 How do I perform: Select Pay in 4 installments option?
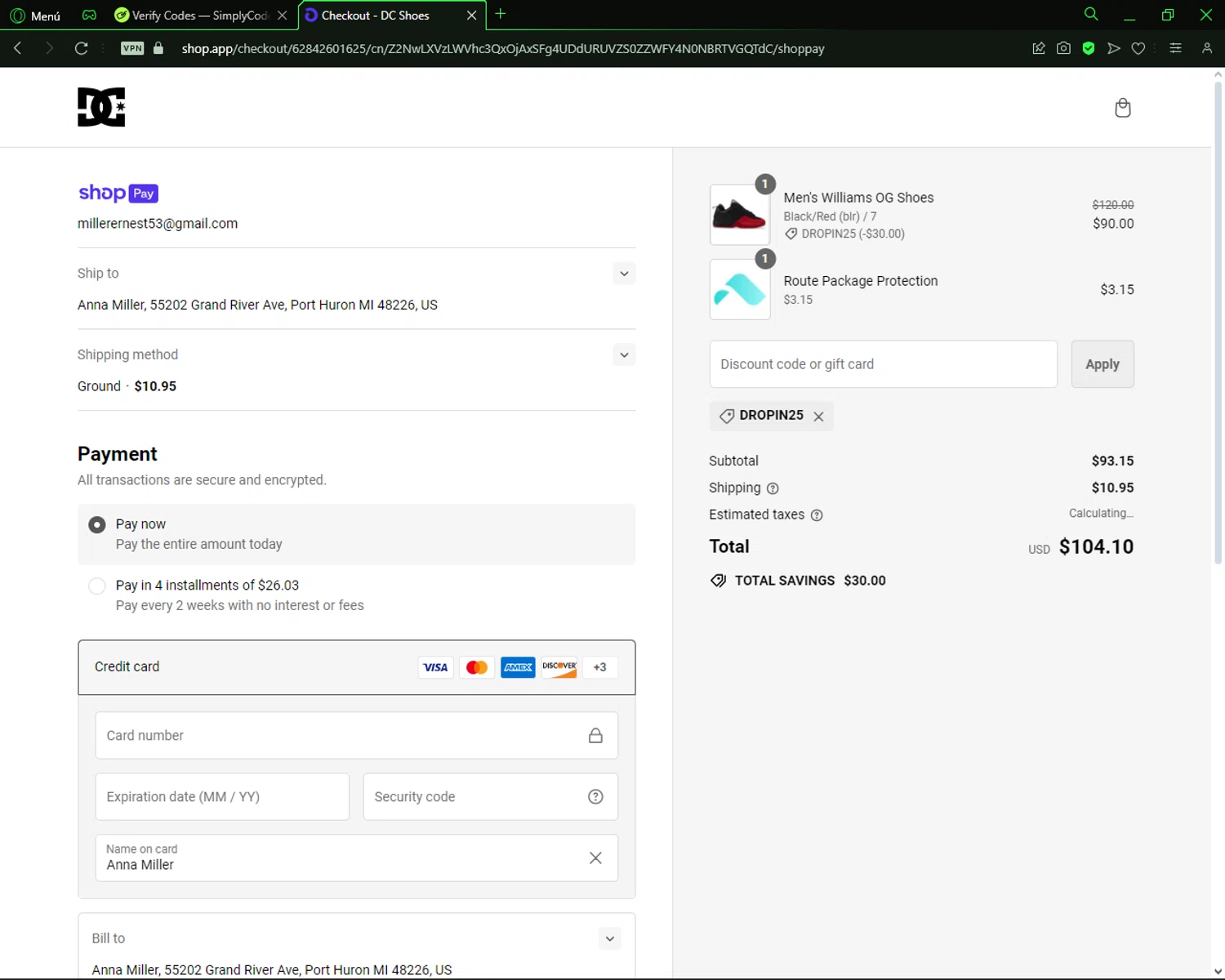pos(97,586)
